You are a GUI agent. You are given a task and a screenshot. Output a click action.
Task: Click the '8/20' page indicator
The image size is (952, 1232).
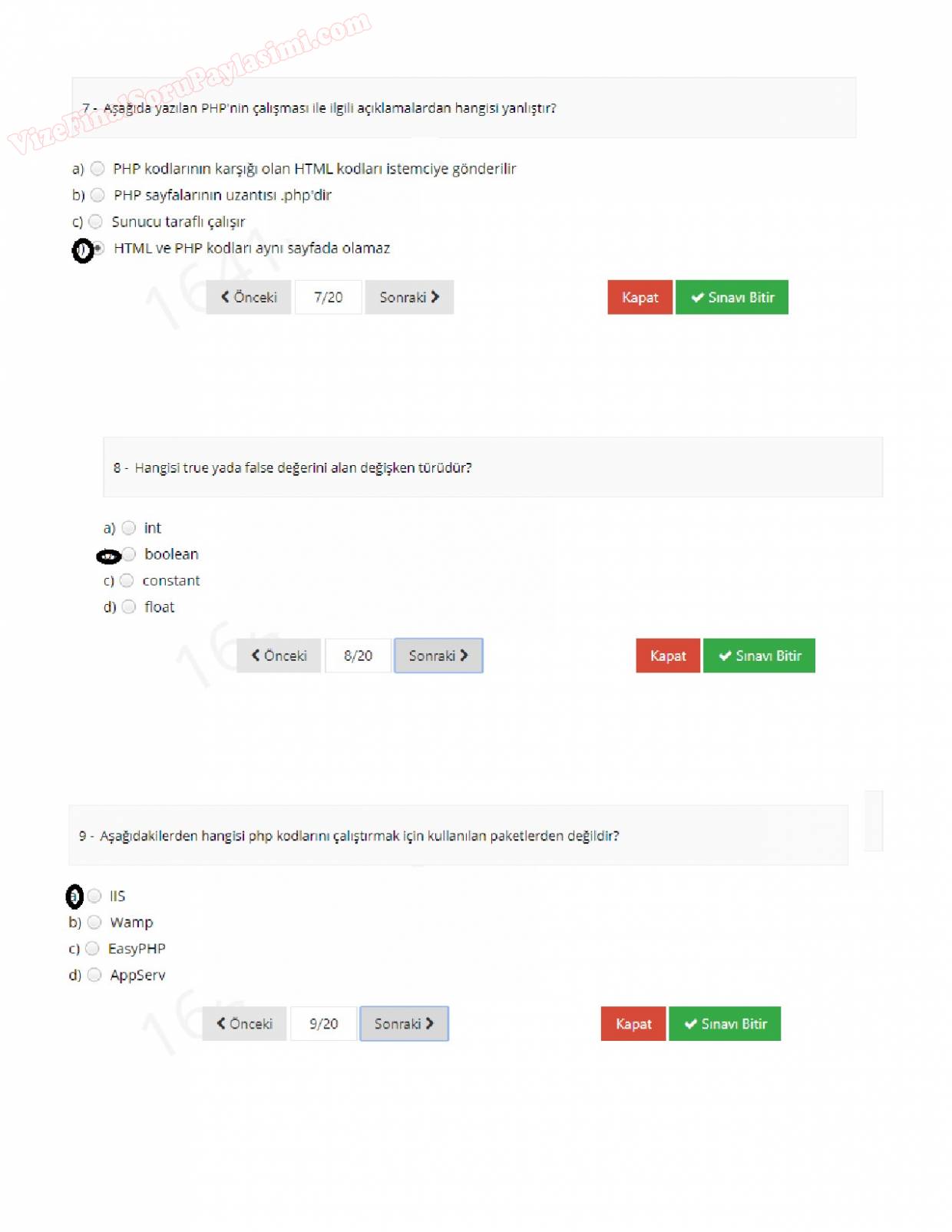(358, 656)
